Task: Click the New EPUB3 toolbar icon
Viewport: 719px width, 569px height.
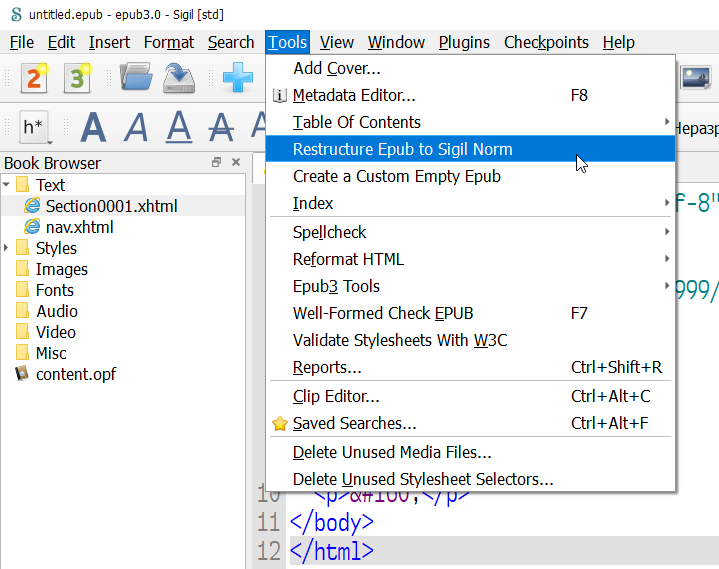Action: pyautogui.click(x=77, y=77)
